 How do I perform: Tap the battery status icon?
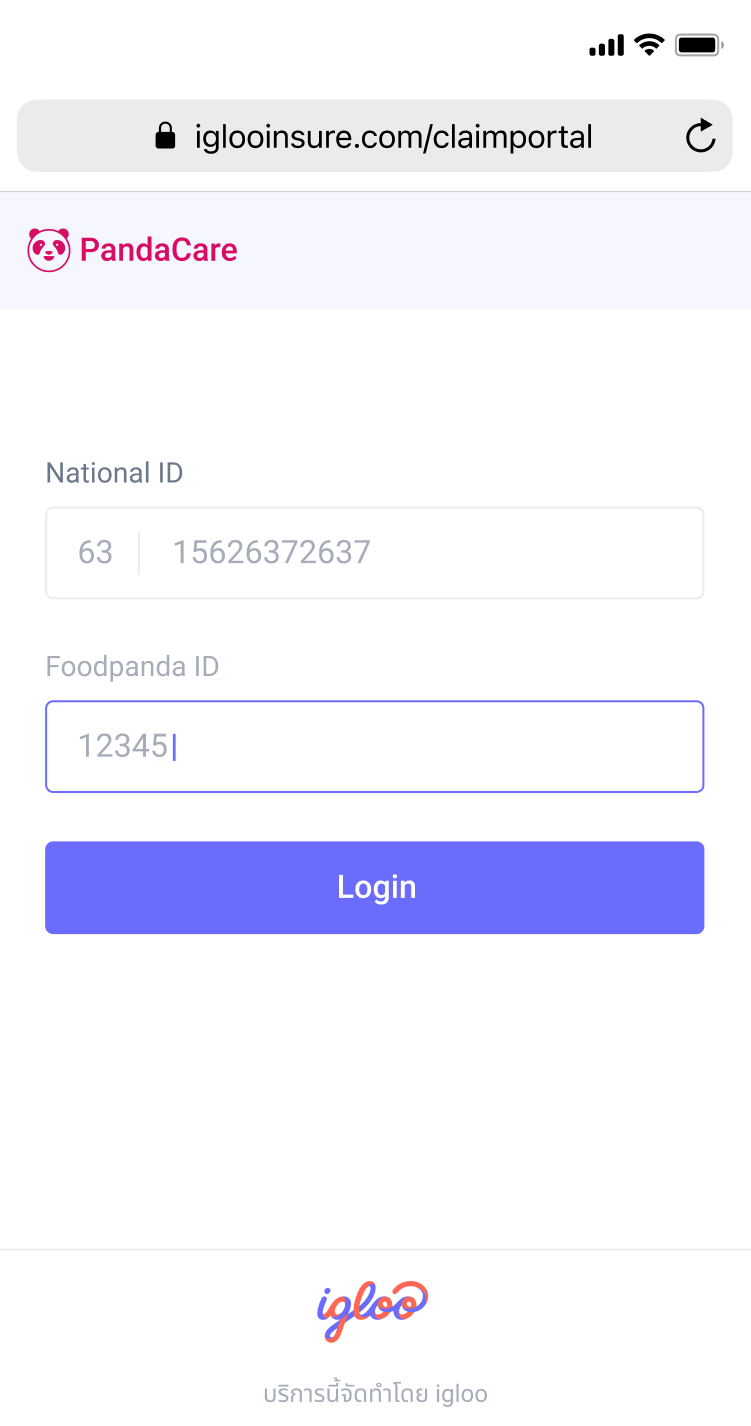[699, 45]
